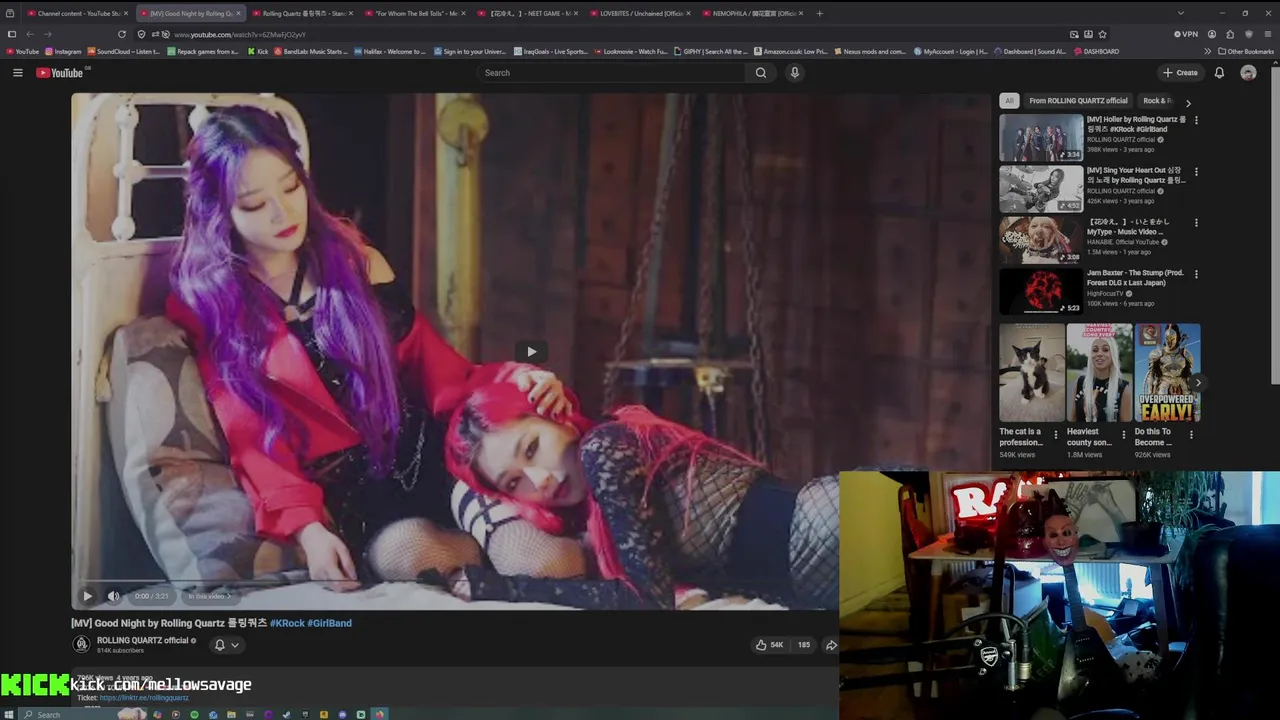1280x720 pixels.
Task: Reload the page with the refresh icon
Action: [x=122, y=34]
